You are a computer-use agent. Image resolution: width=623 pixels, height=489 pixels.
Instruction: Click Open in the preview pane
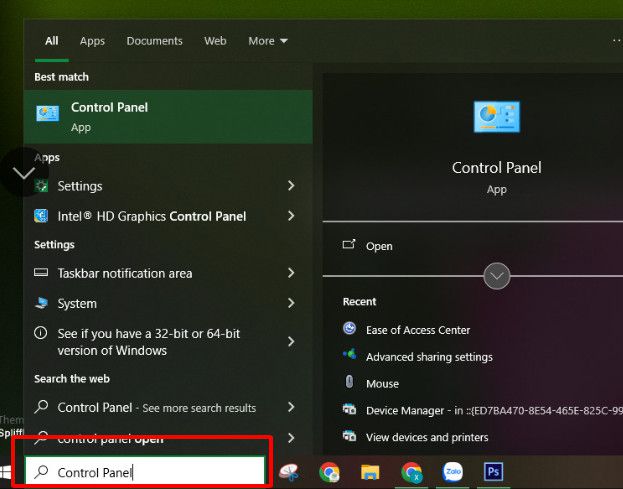(379, 246)
